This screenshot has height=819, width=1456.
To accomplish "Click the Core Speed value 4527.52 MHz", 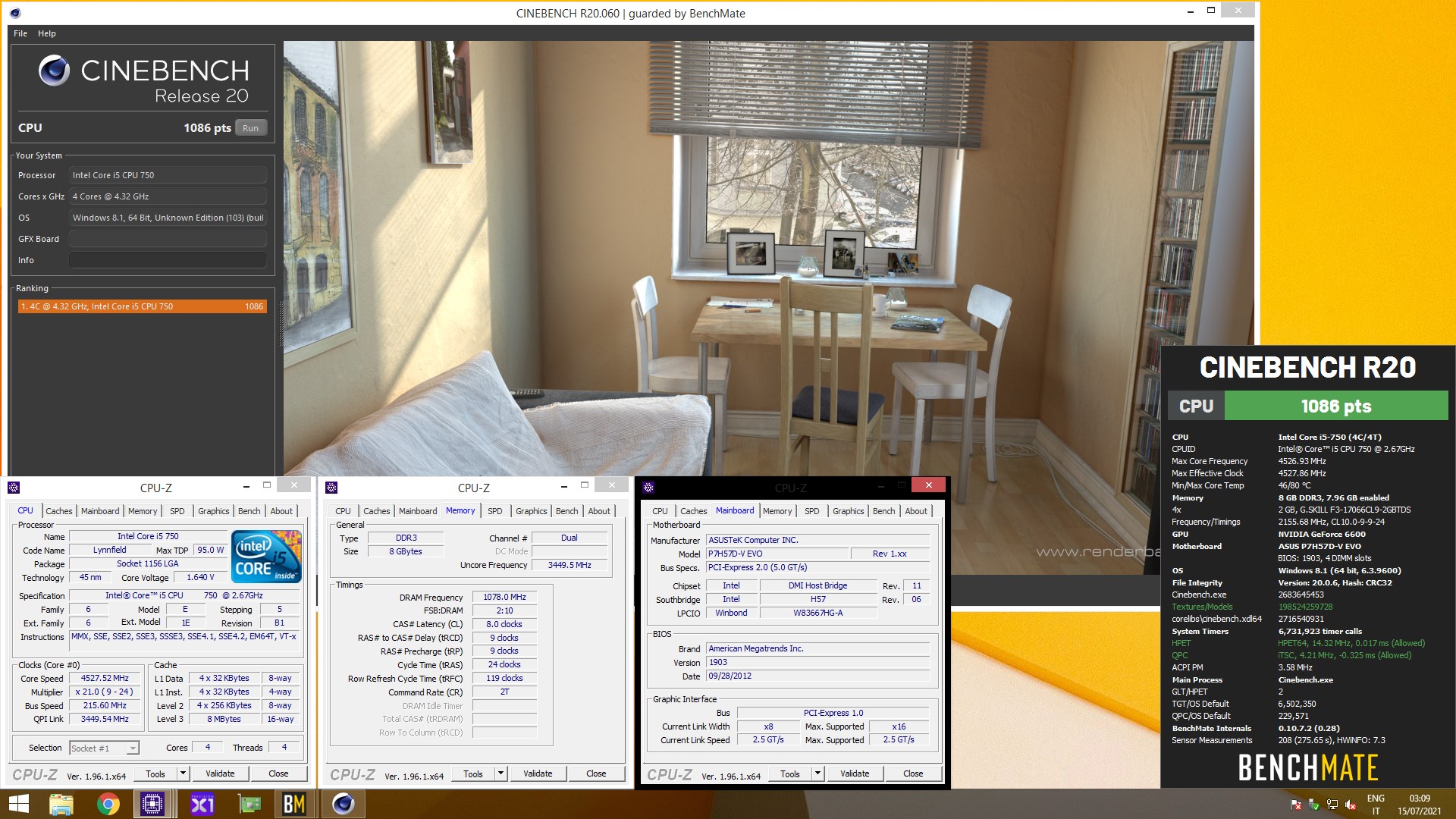I will (x=105, y=678).
